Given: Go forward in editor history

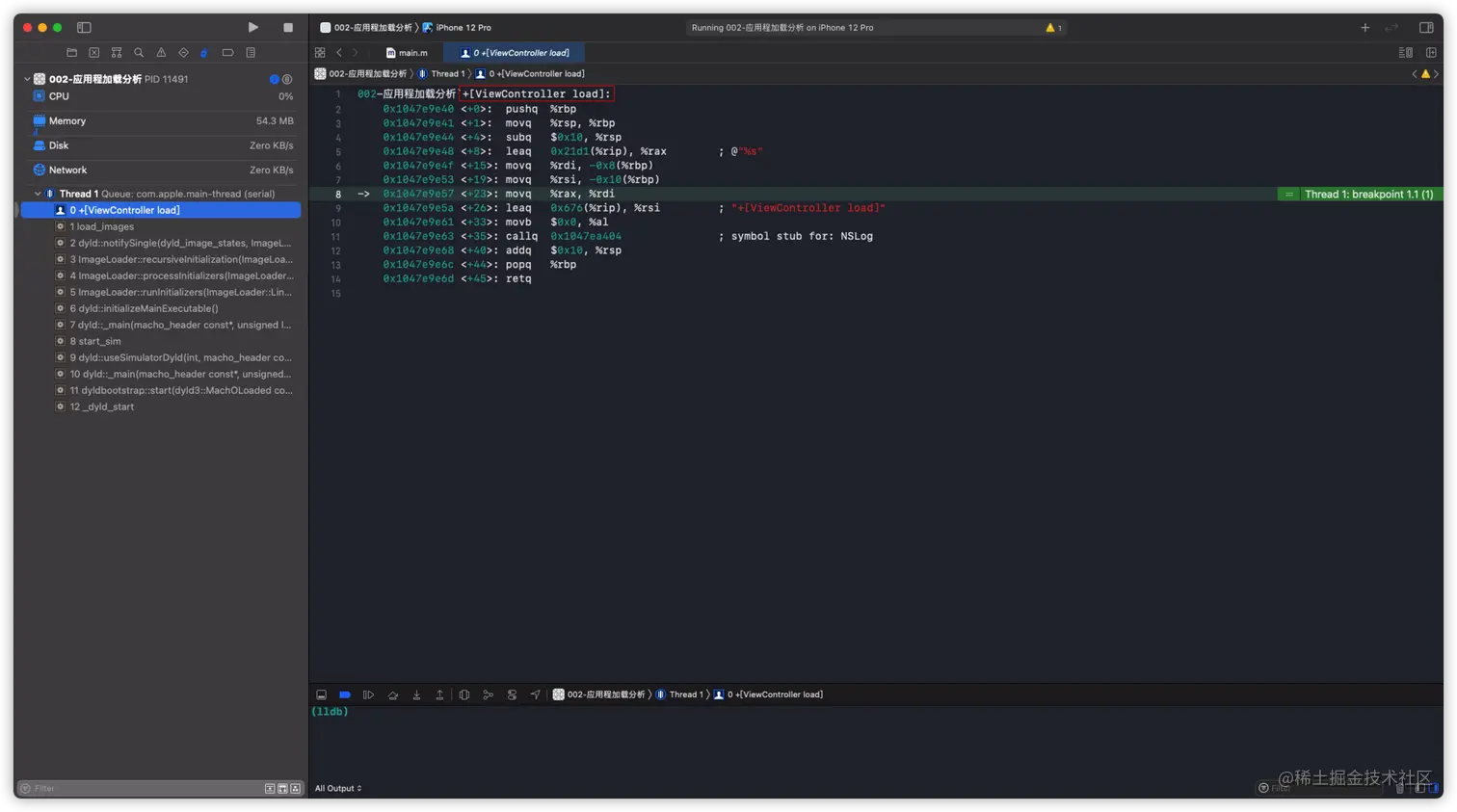Looking at the screenshot, I should (356, 53).
